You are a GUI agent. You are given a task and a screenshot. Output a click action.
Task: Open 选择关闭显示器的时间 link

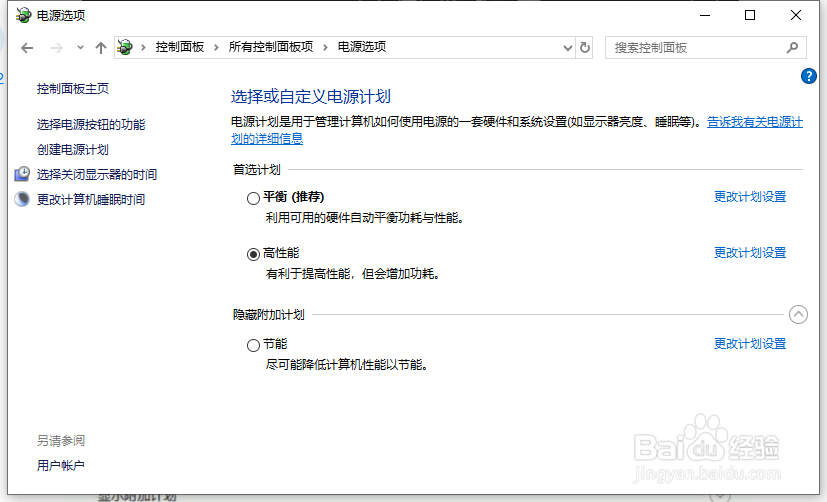point(97,175)
